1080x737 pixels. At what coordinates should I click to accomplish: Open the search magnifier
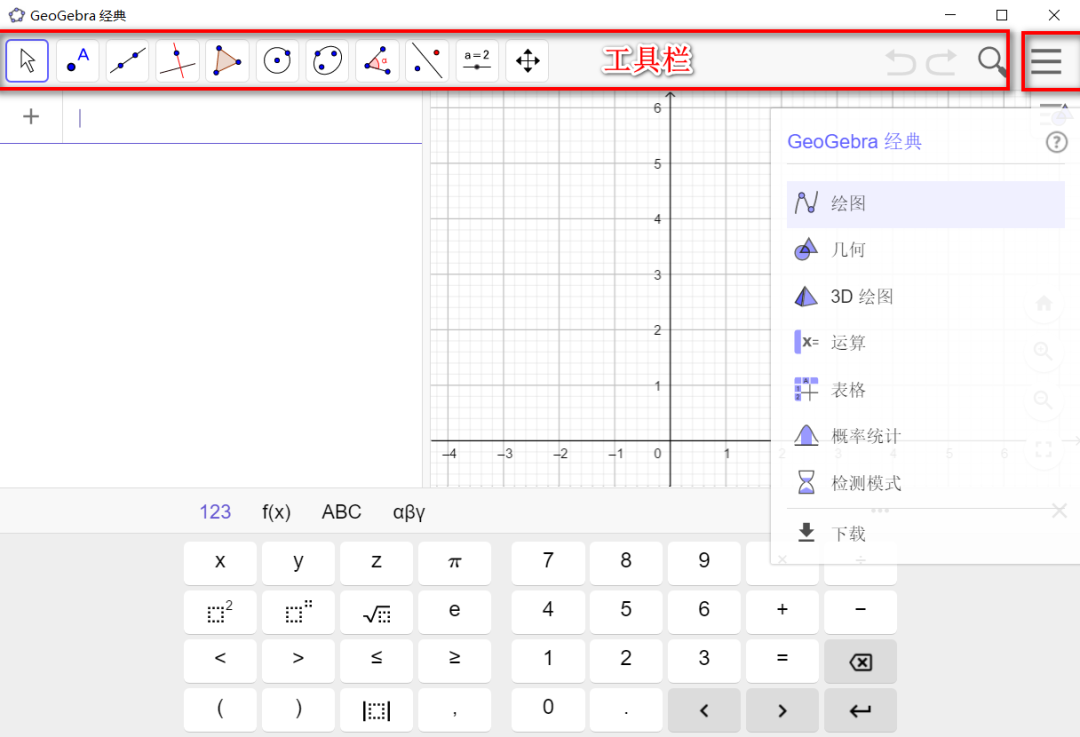(x=992, y=61)
